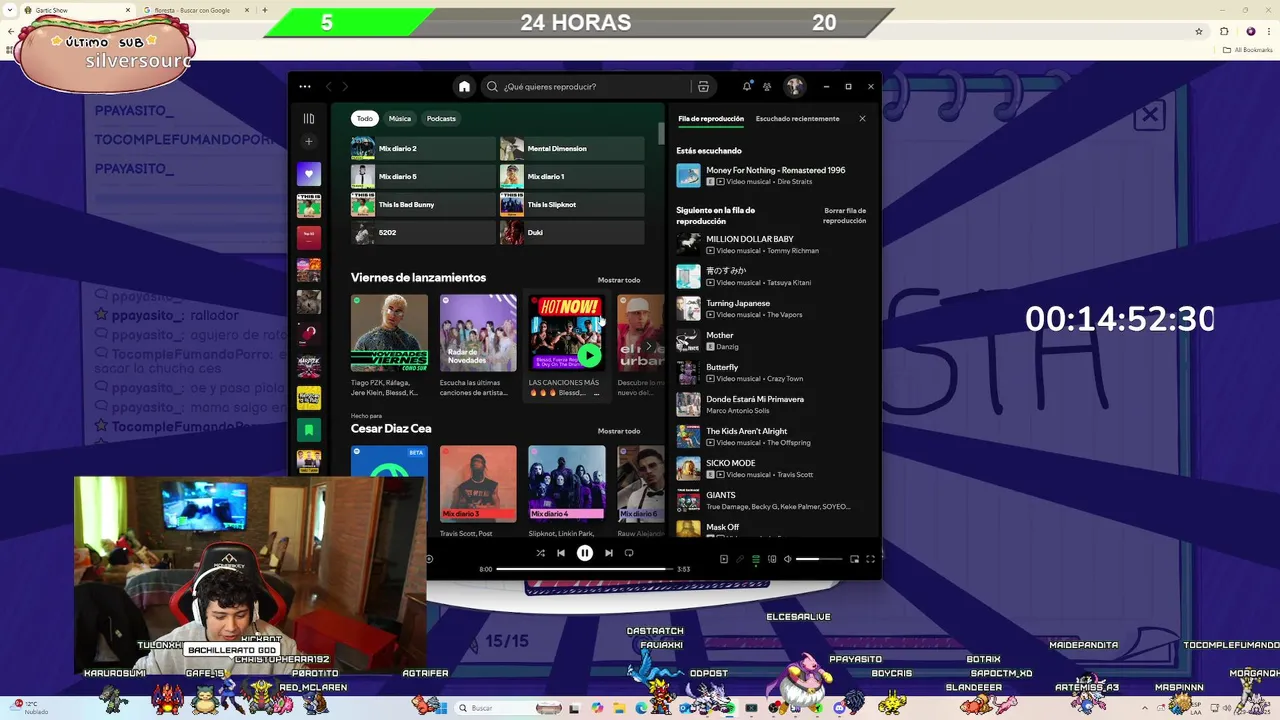Screen dimensions: 1280x720
Task: Pause playback with the pause button
Action: coord(585,553)
